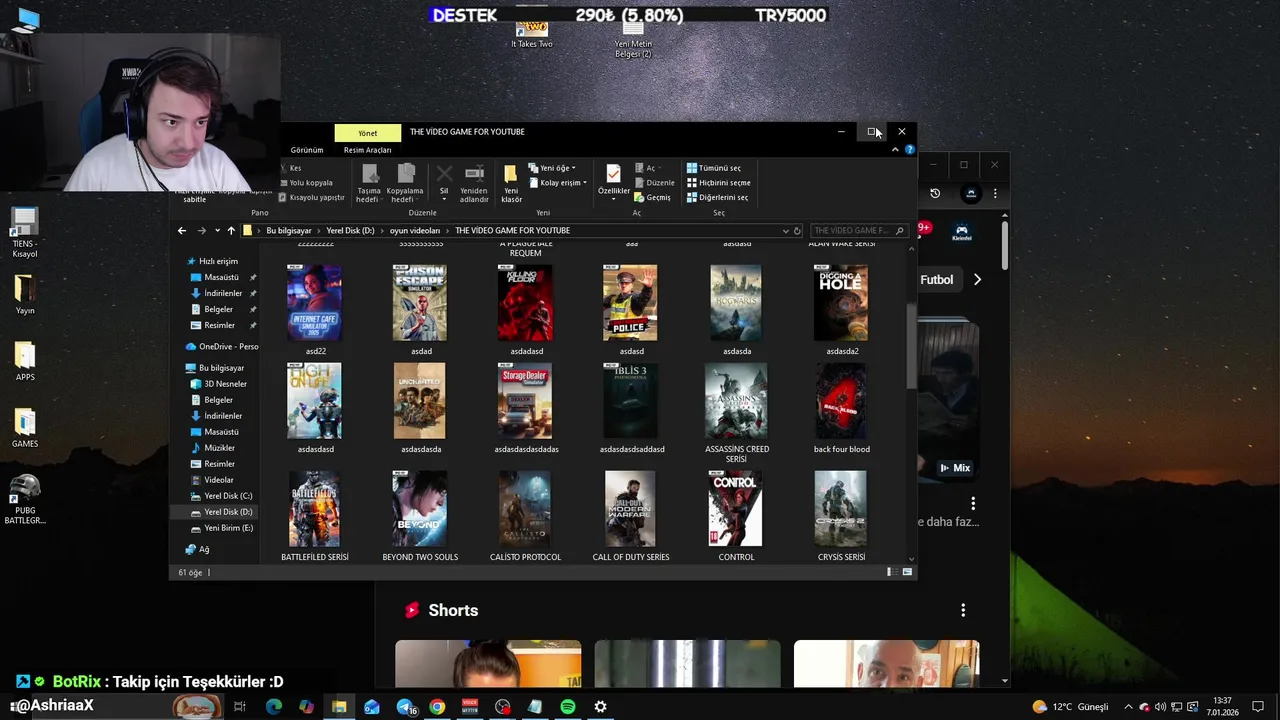Open Task View on the taskbar
The image size is (1280, 720).
(240, 707)
